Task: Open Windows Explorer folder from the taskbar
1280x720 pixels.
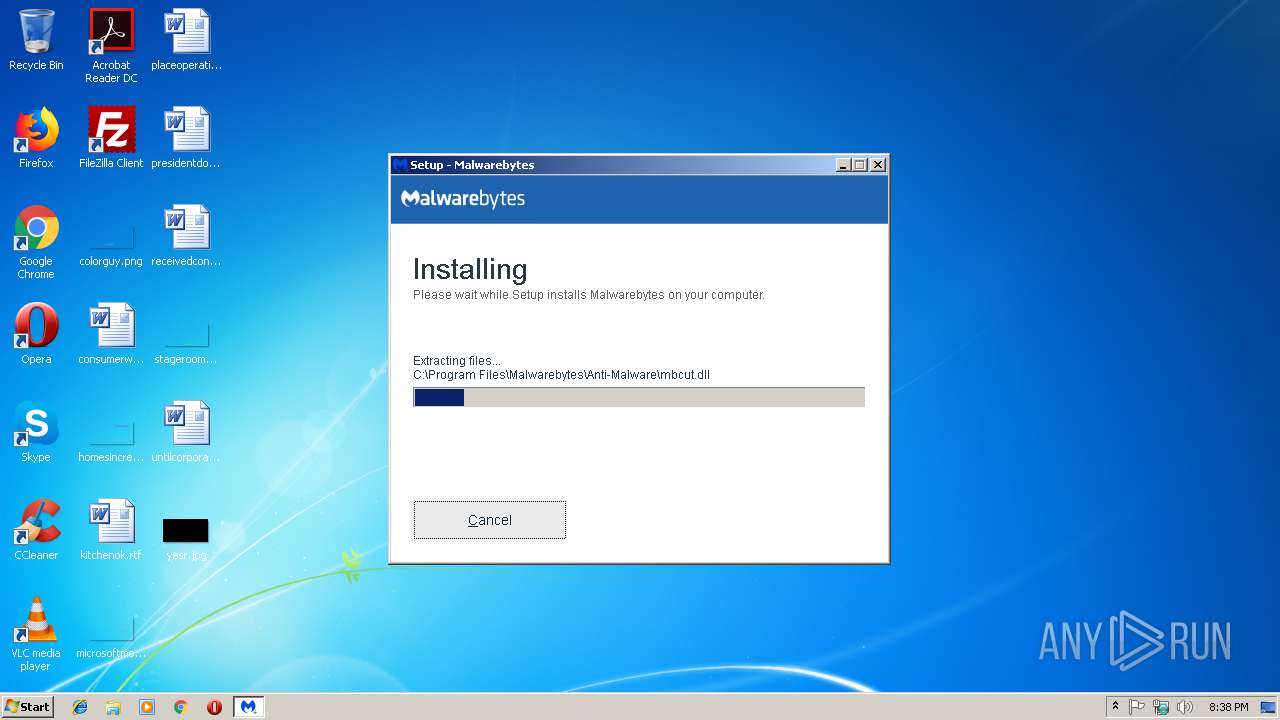Action: coord(113,707)
